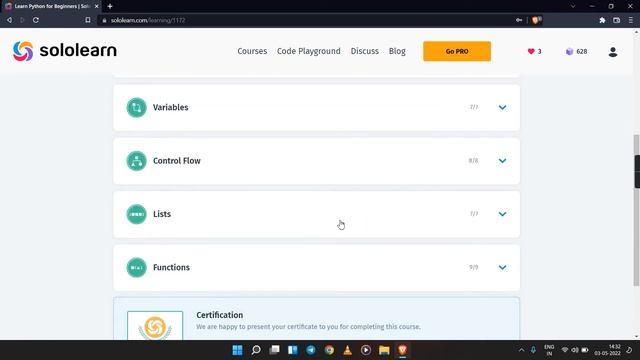Click the Control Flow module title
The height and width of the screenshot is (360, 640).
(x=177, y=161)
